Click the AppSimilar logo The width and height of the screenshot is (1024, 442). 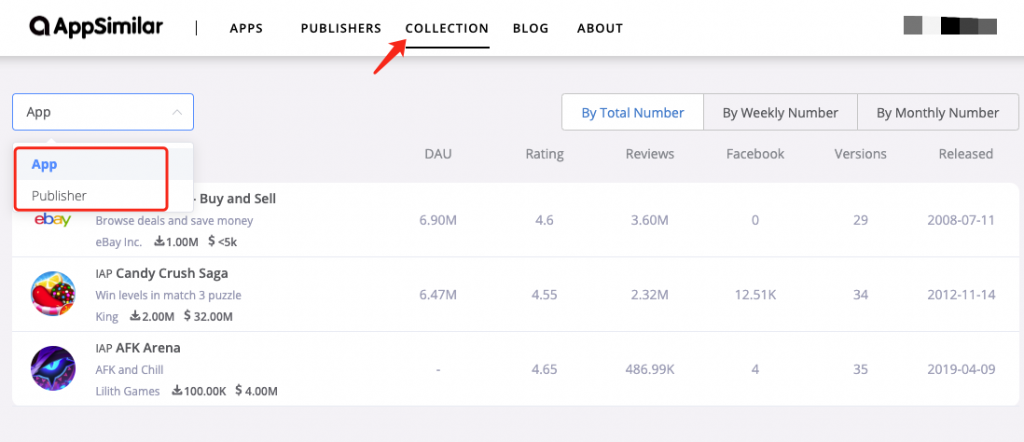point(96,27)
